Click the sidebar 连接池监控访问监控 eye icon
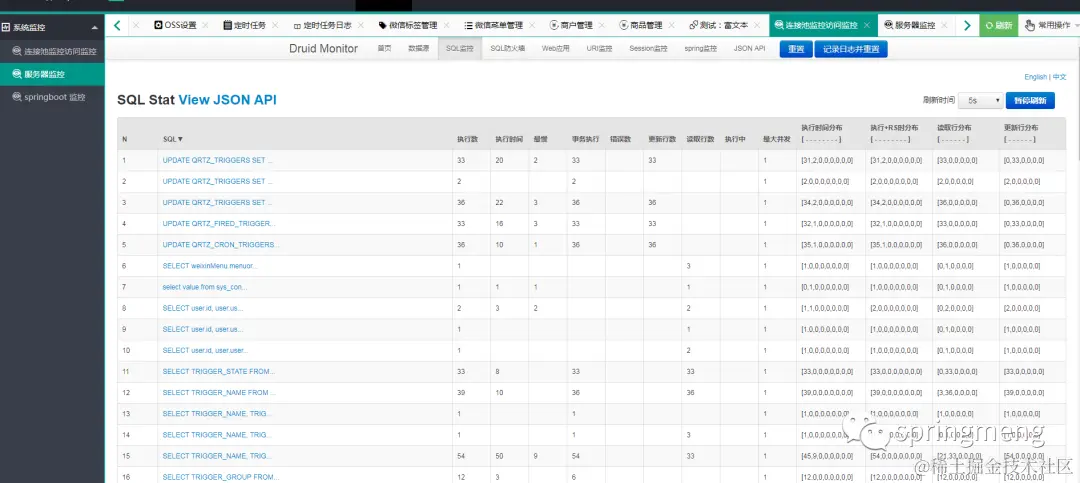The image size is (1080, 483). (x=17, y=52)
